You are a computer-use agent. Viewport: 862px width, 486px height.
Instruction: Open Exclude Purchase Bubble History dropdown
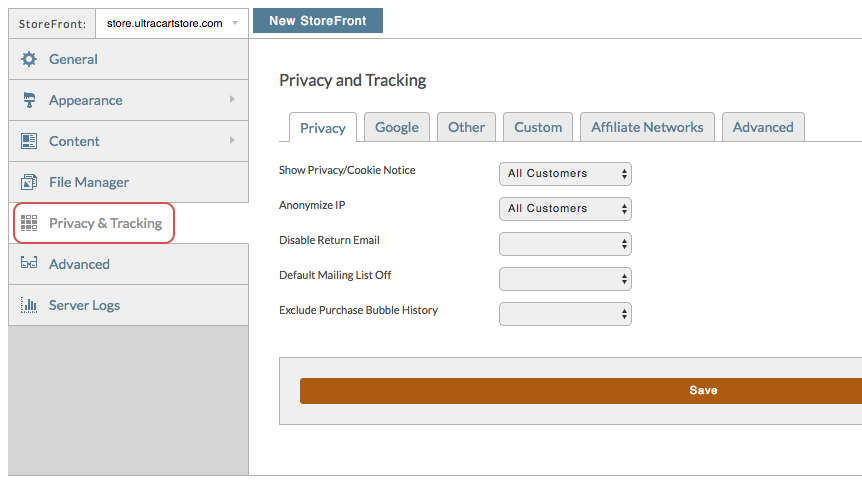point(565,314)
